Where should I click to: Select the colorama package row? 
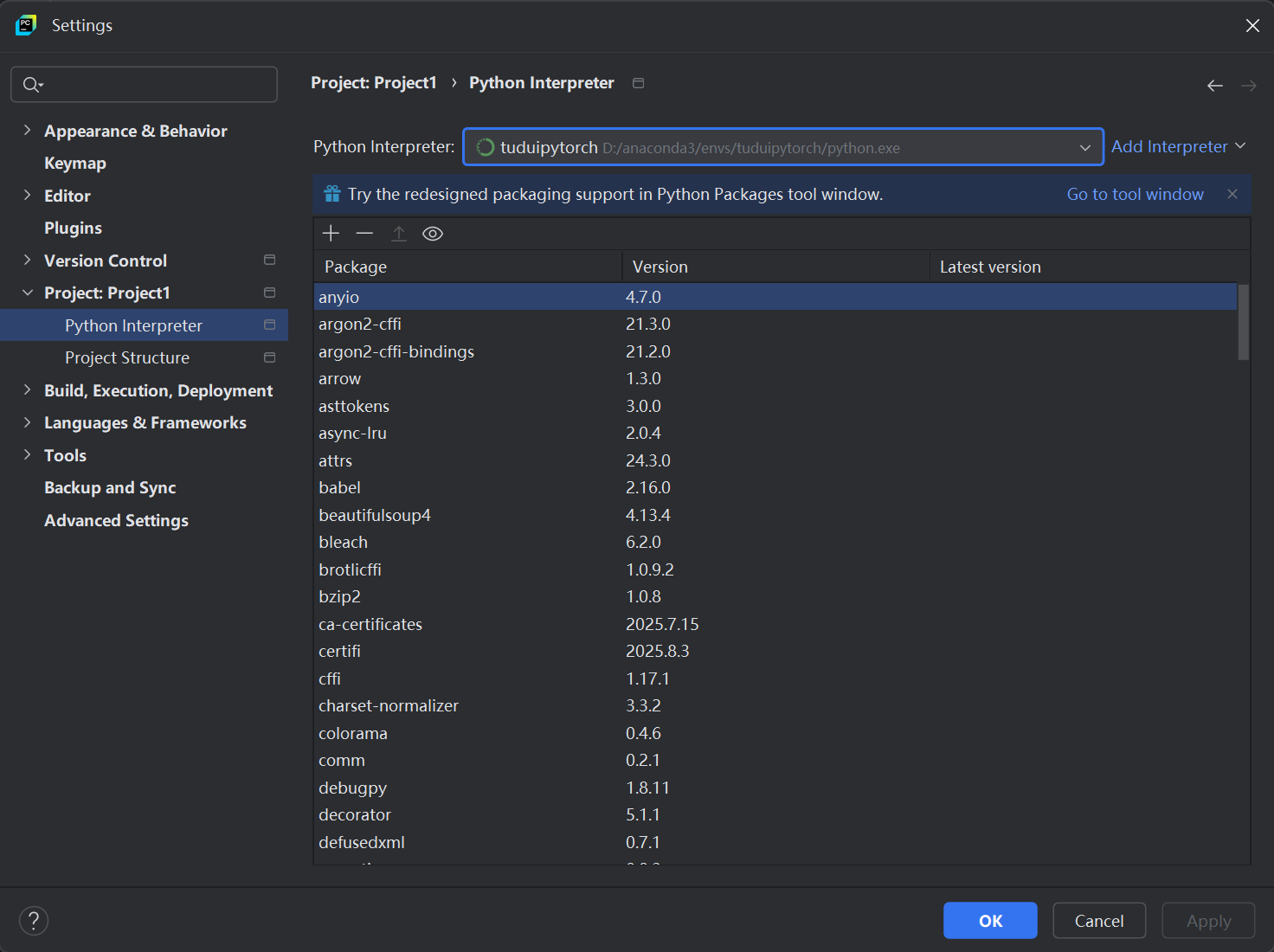tap(775, 733)
